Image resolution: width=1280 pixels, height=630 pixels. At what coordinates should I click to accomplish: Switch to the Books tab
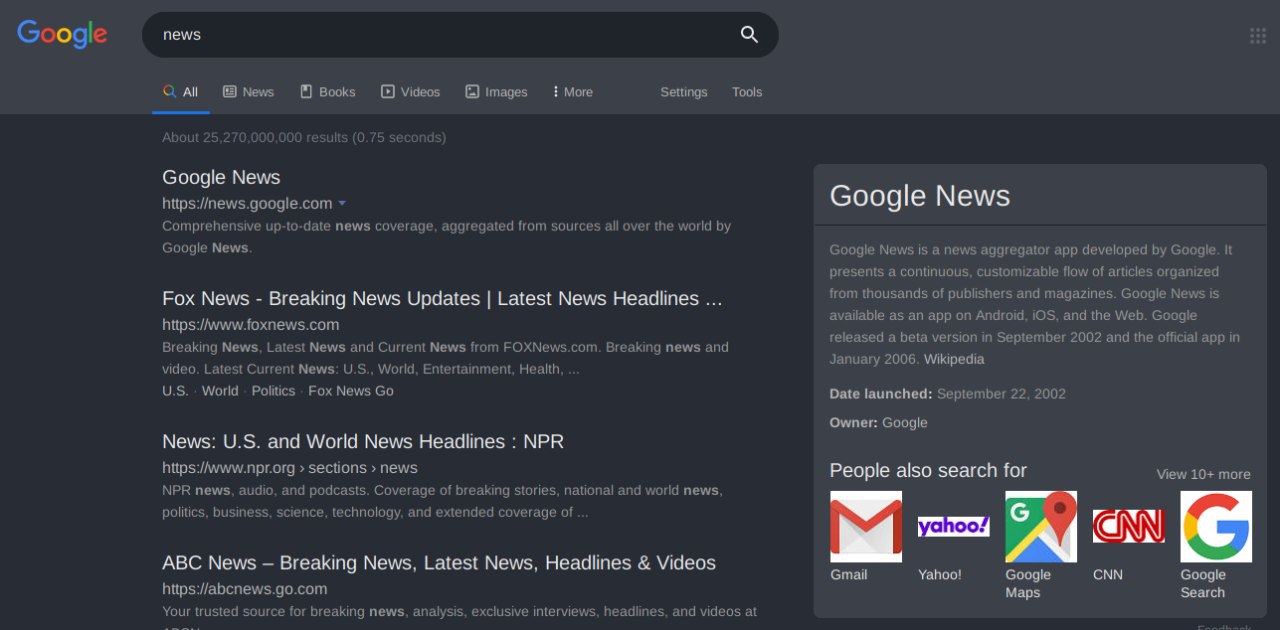328,92
